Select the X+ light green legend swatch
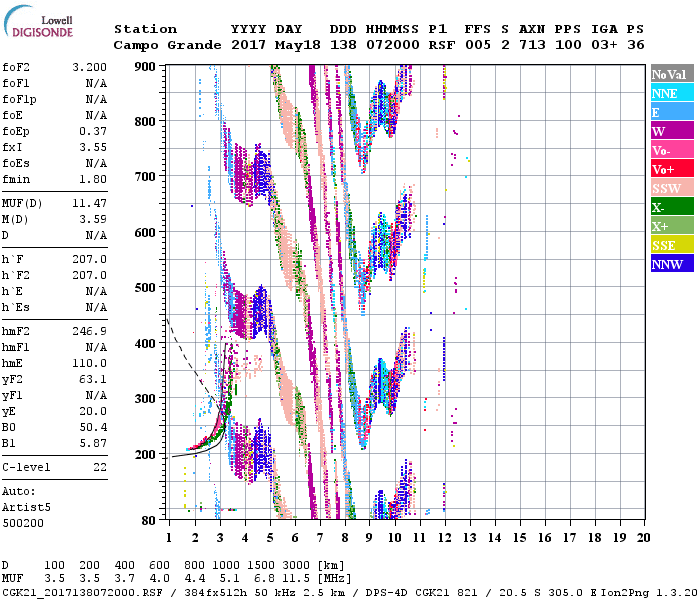 click(x=672, y=226)
